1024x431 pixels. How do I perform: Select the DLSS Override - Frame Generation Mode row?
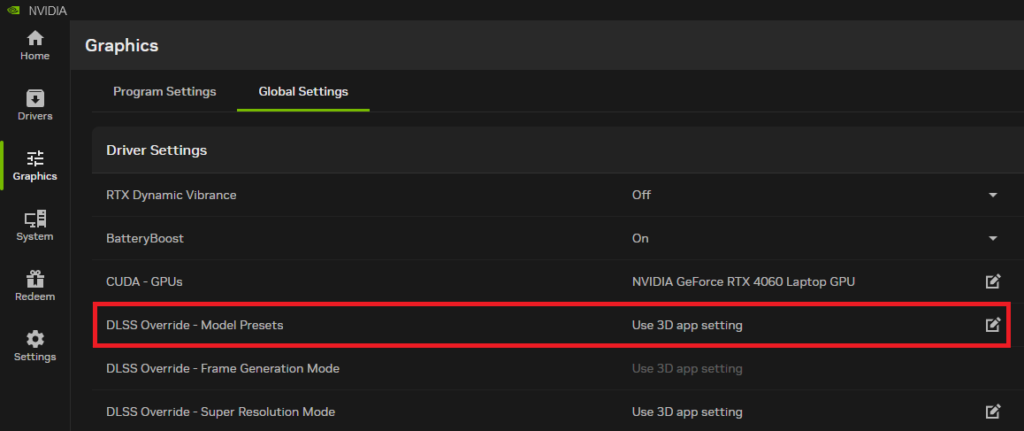[x=222, y=368]
